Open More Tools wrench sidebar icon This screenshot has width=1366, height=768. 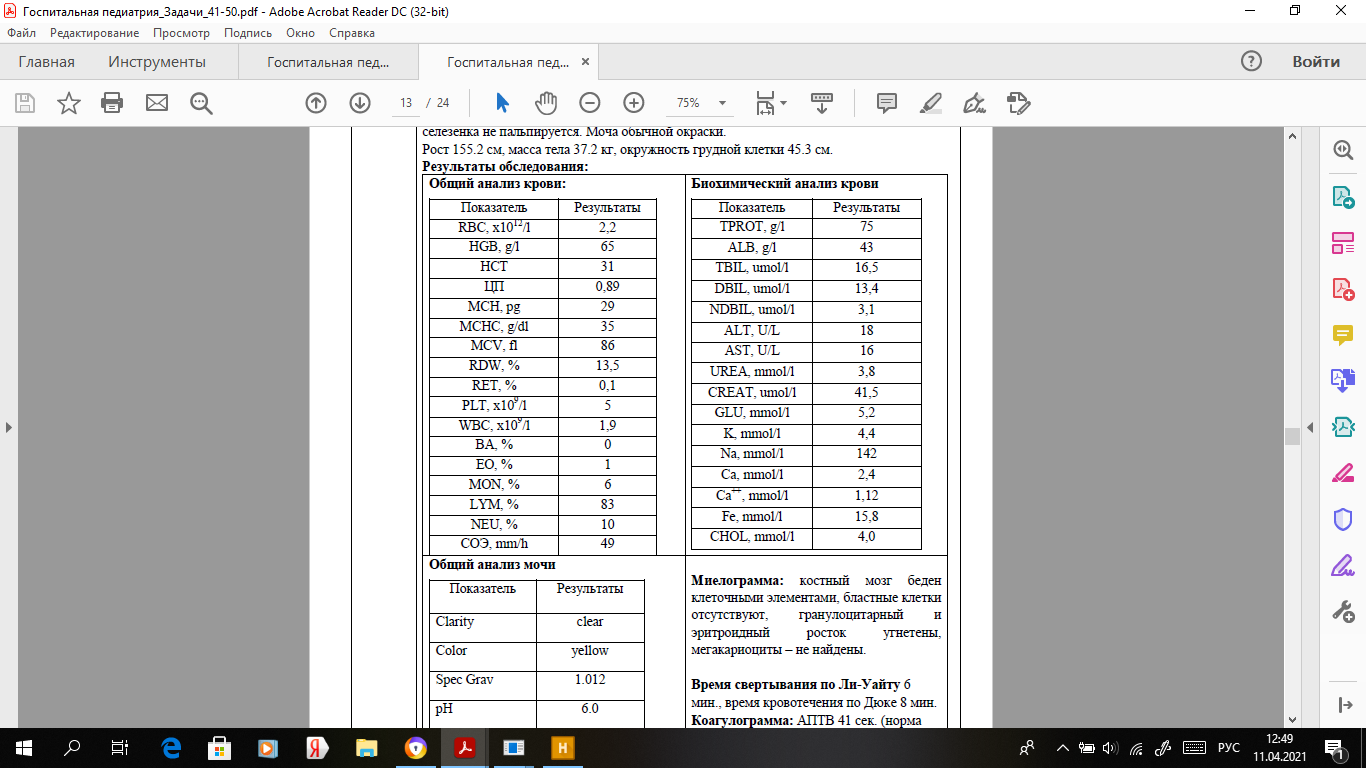tap(1342, 611)
